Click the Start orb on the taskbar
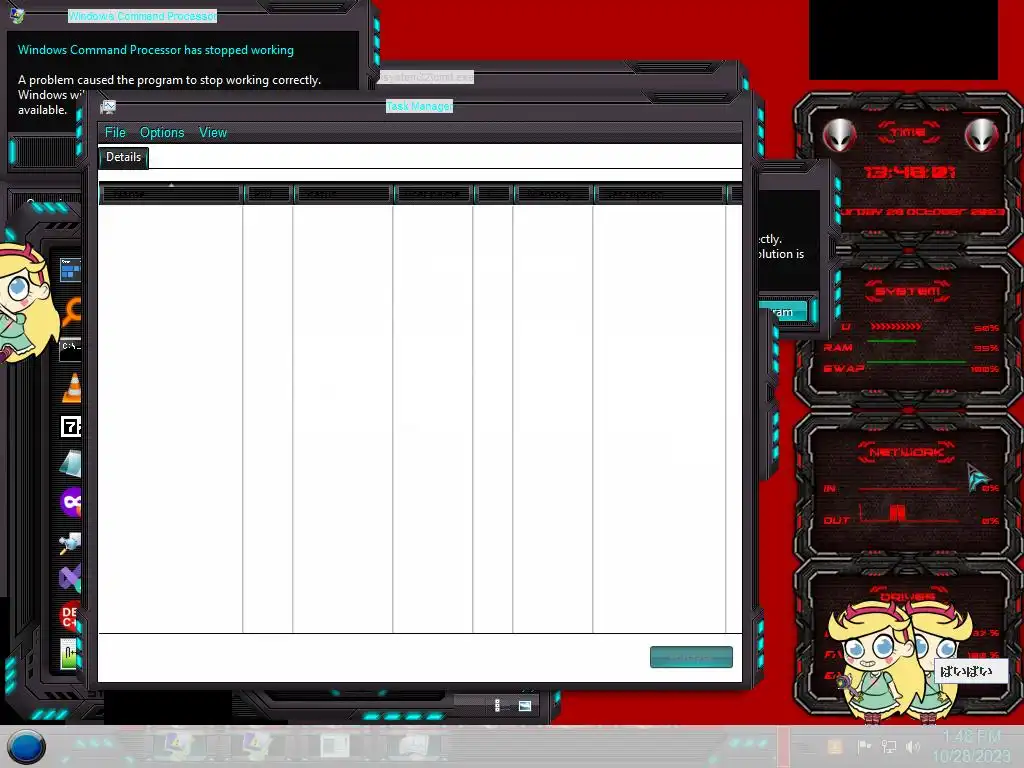 coord(26,747)
